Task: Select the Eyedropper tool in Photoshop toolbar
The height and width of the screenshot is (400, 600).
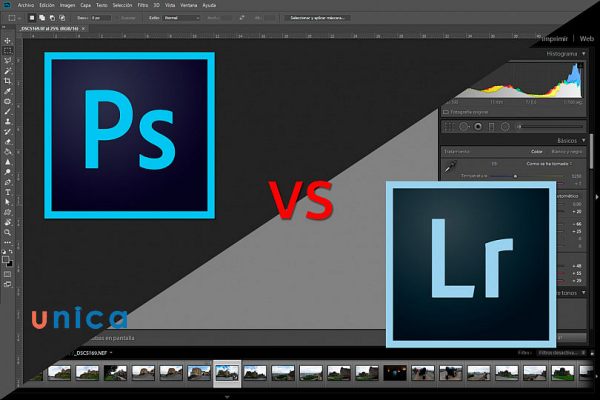Action: [8, 91]
